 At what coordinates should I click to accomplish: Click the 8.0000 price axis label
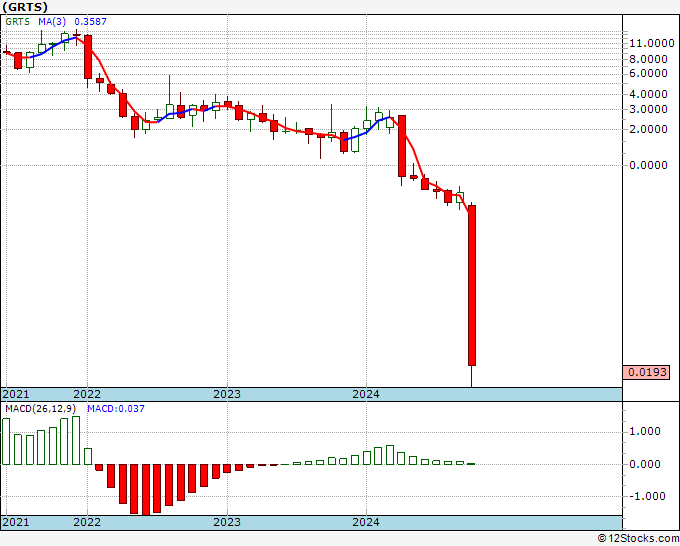[x=648, y=59]
